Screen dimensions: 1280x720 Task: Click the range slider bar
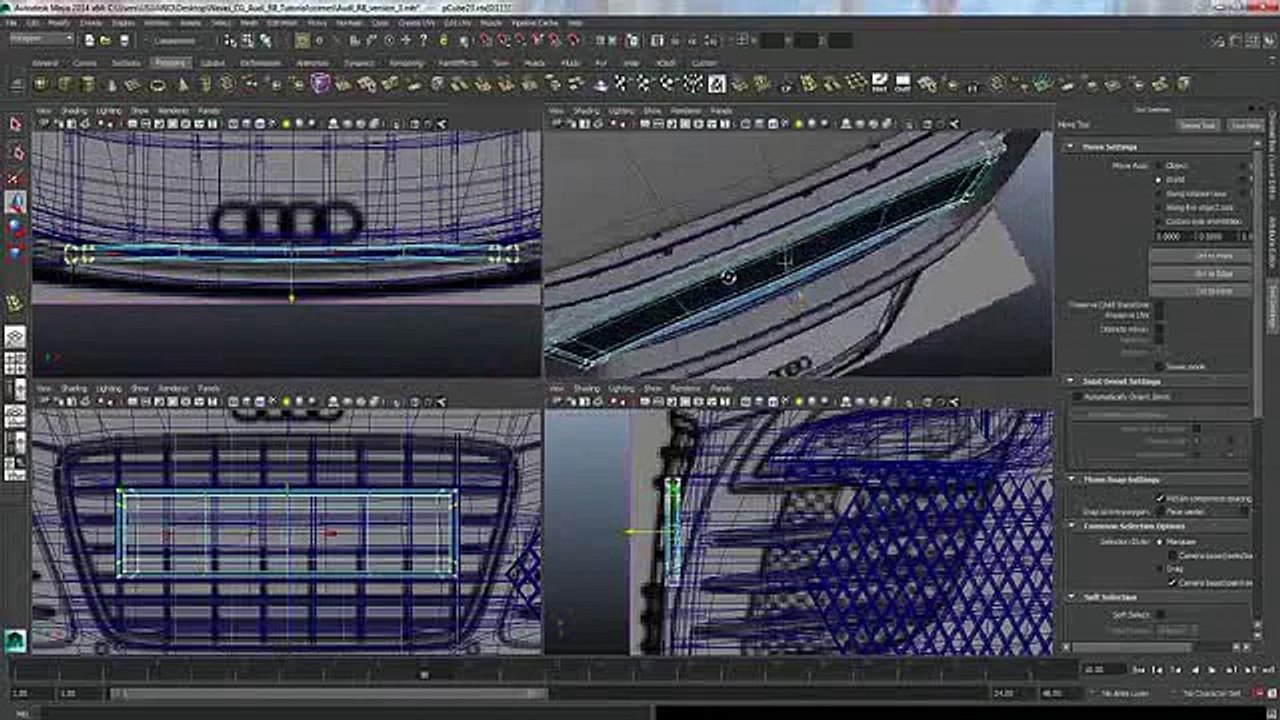click(330, 693)
